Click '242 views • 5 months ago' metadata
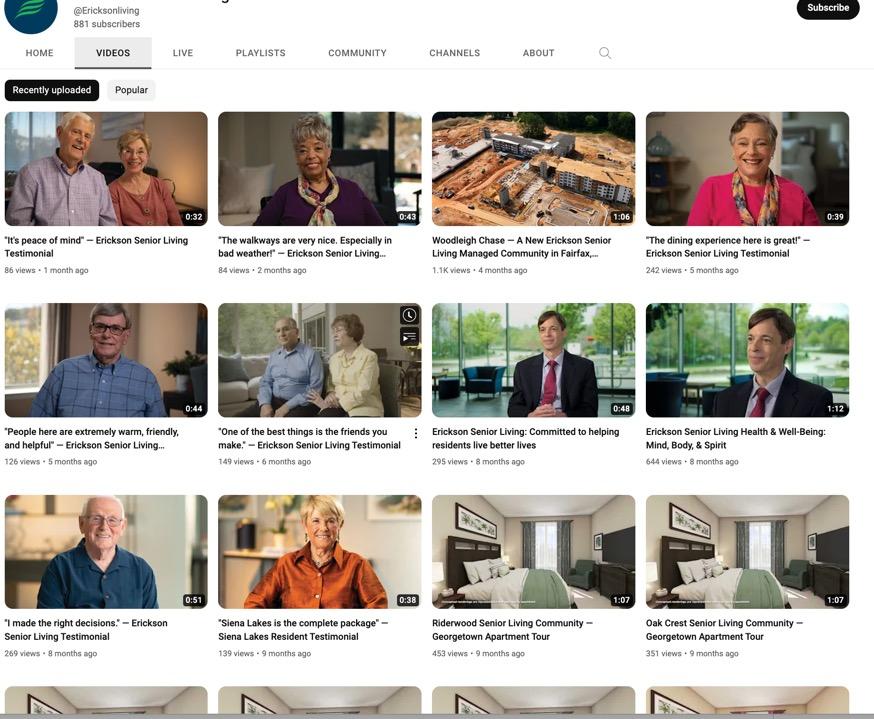874x719 pixels. click(692, 270)
